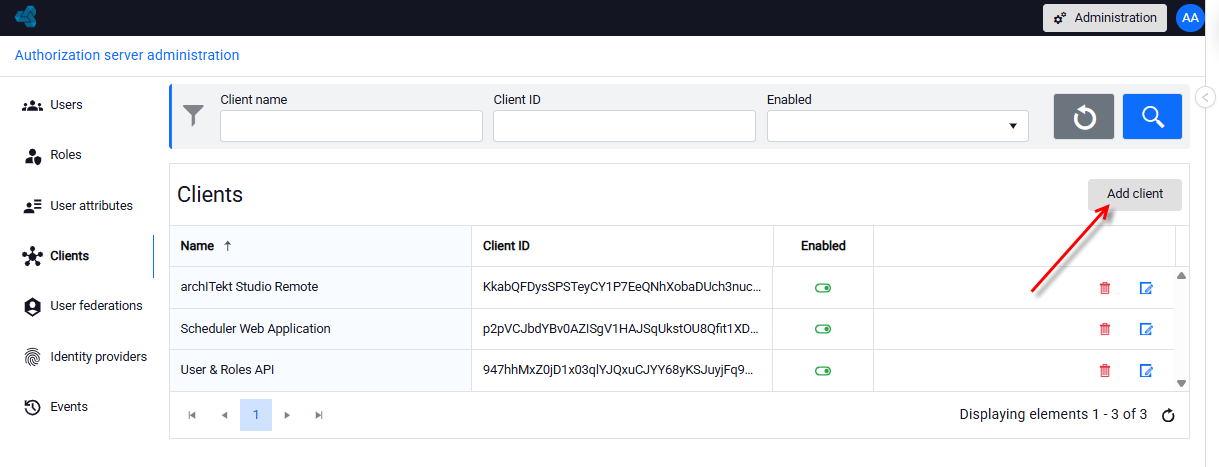
Task: Toggle Enabled for archITekt Studio Remote
Action: click(x=823, y=288)
